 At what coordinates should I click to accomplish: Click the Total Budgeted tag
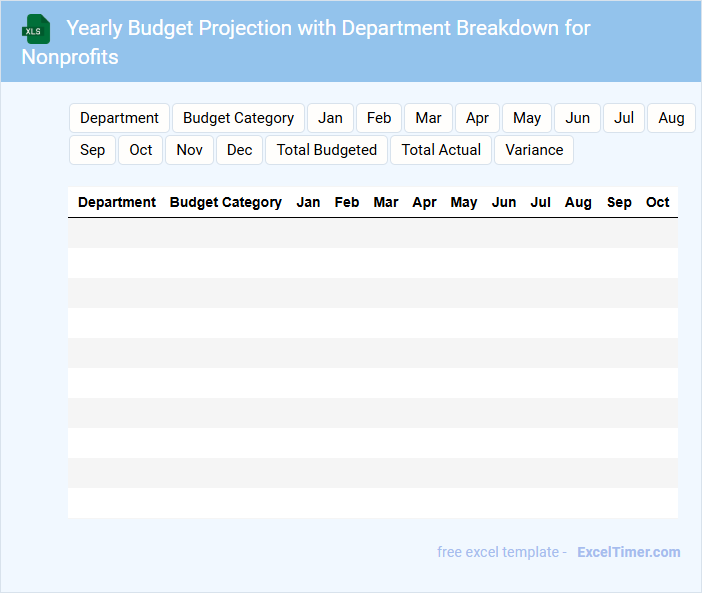click(326, 150)
